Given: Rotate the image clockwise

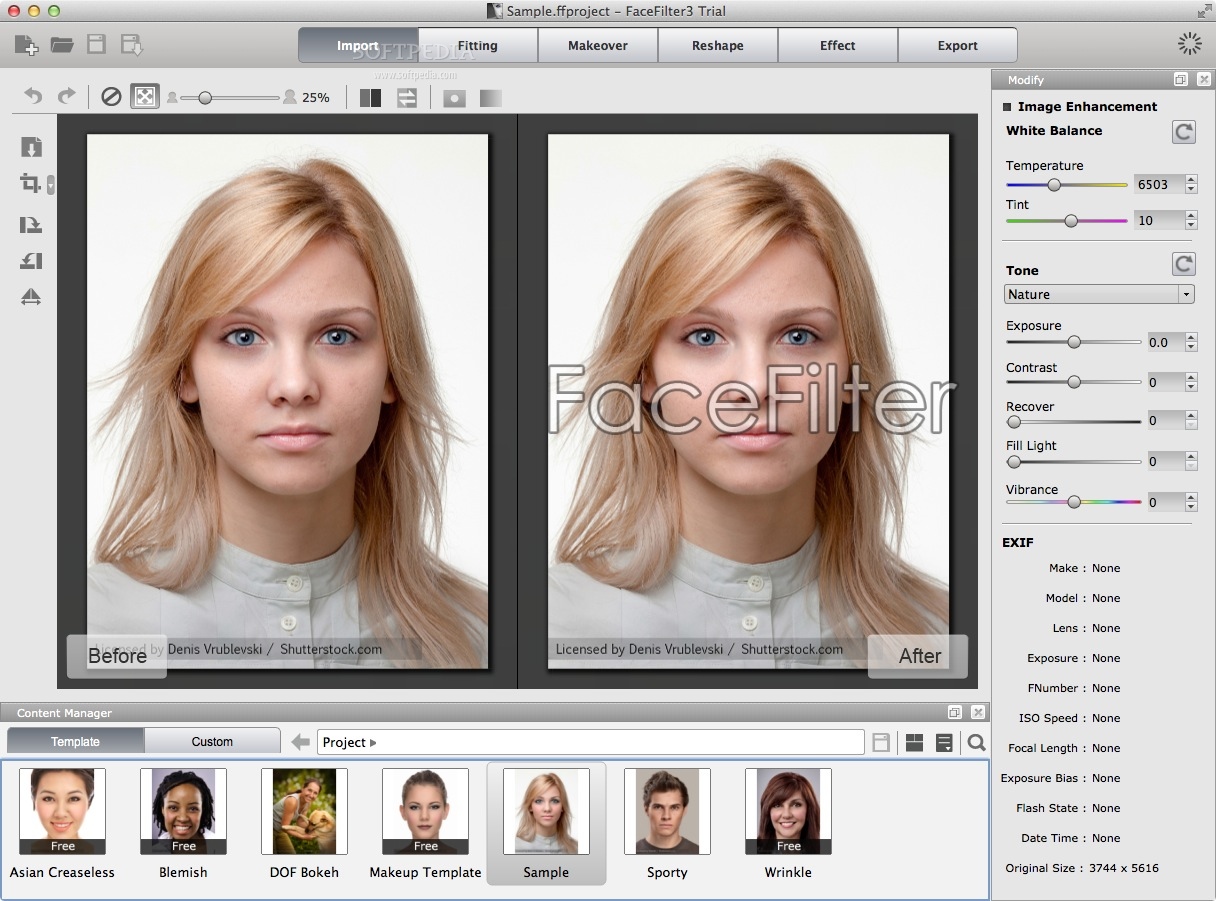Looking at the screenshot, I should (30, 225).
